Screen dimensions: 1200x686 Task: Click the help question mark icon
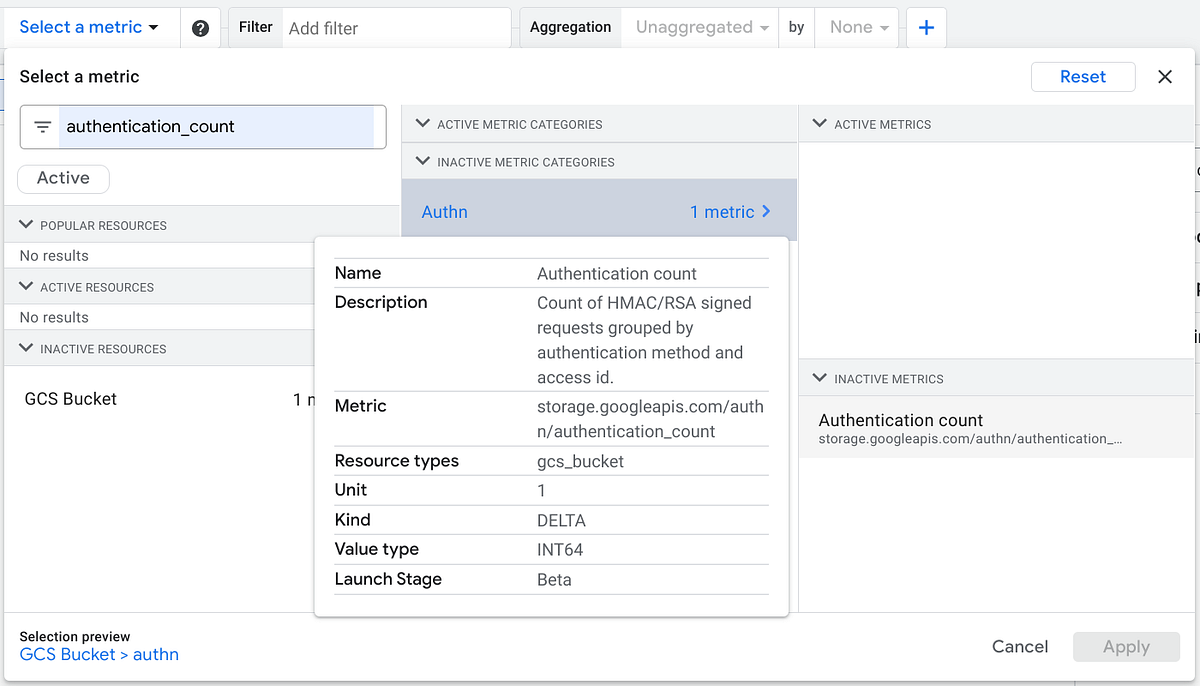click(x=200, y=27)
